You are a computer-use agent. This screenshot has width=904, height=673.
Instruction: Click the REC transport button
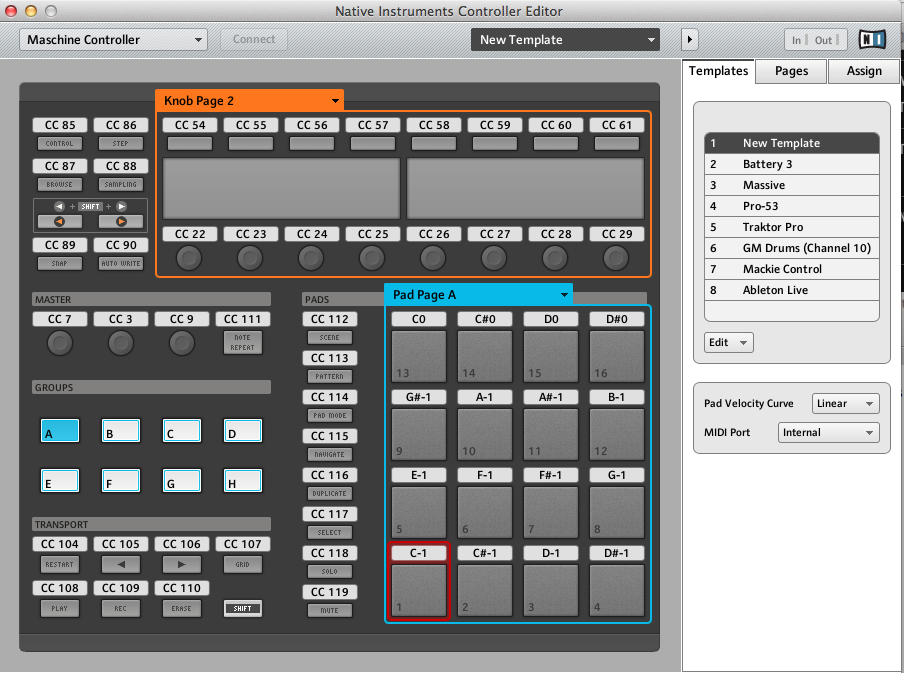120,608
